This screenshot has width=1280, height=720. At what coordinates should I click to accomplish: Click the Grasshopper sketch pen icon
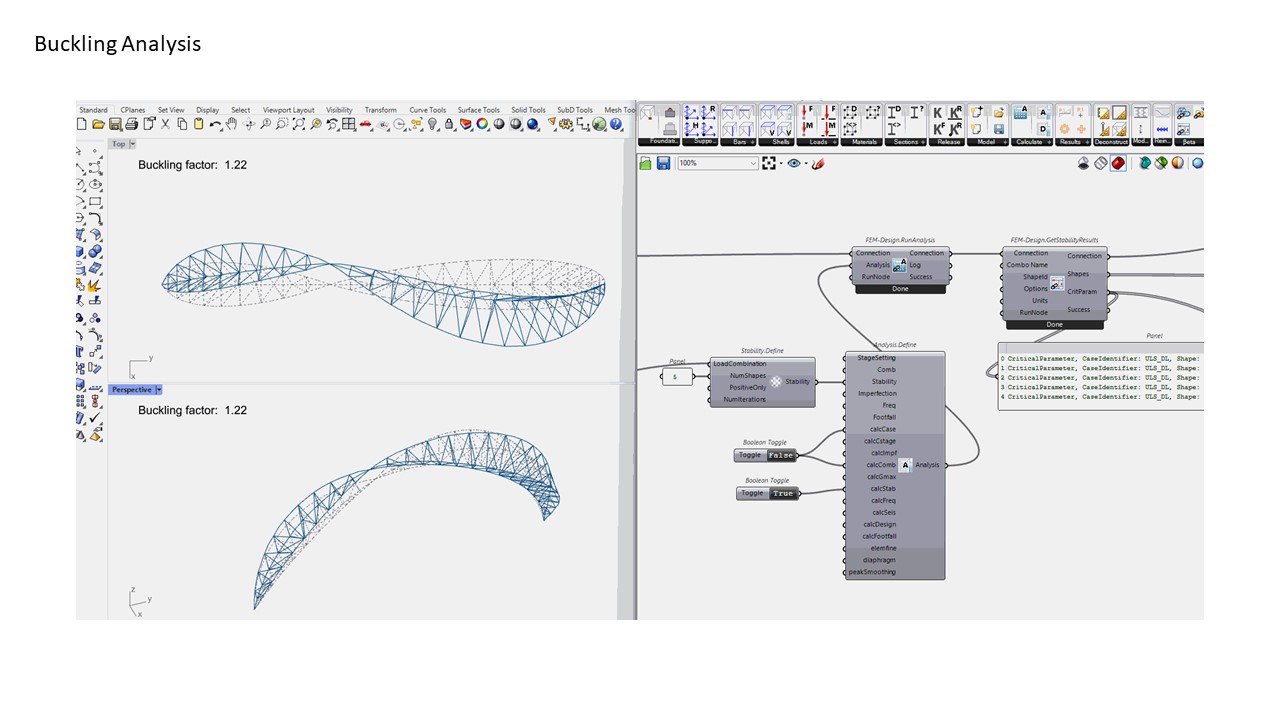818,163
